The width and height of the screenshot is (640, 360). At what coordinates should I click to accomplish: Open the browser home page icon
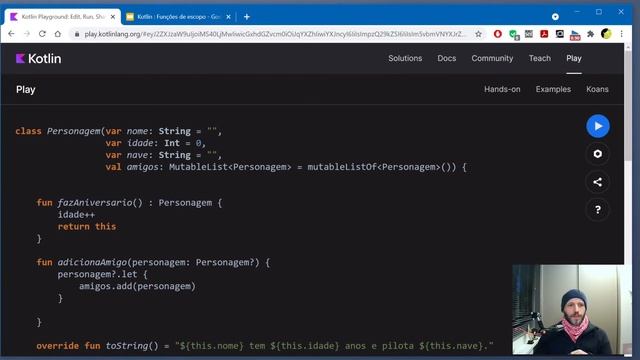tap(58, 34)
